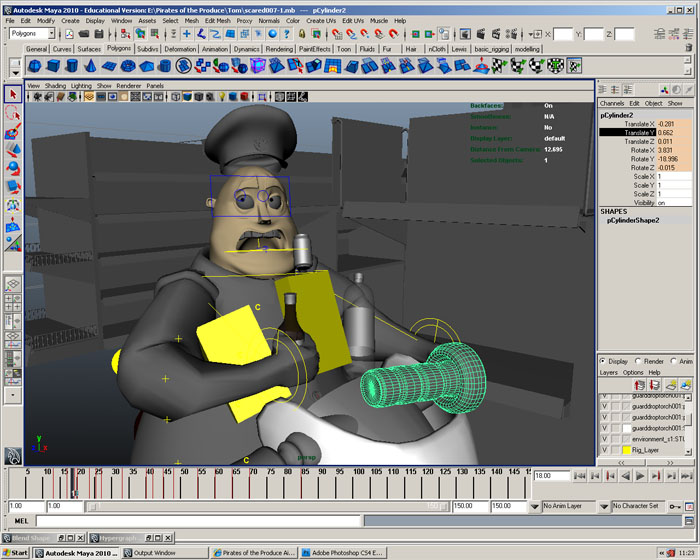Click the trash can shelf icon

(688, 48)
